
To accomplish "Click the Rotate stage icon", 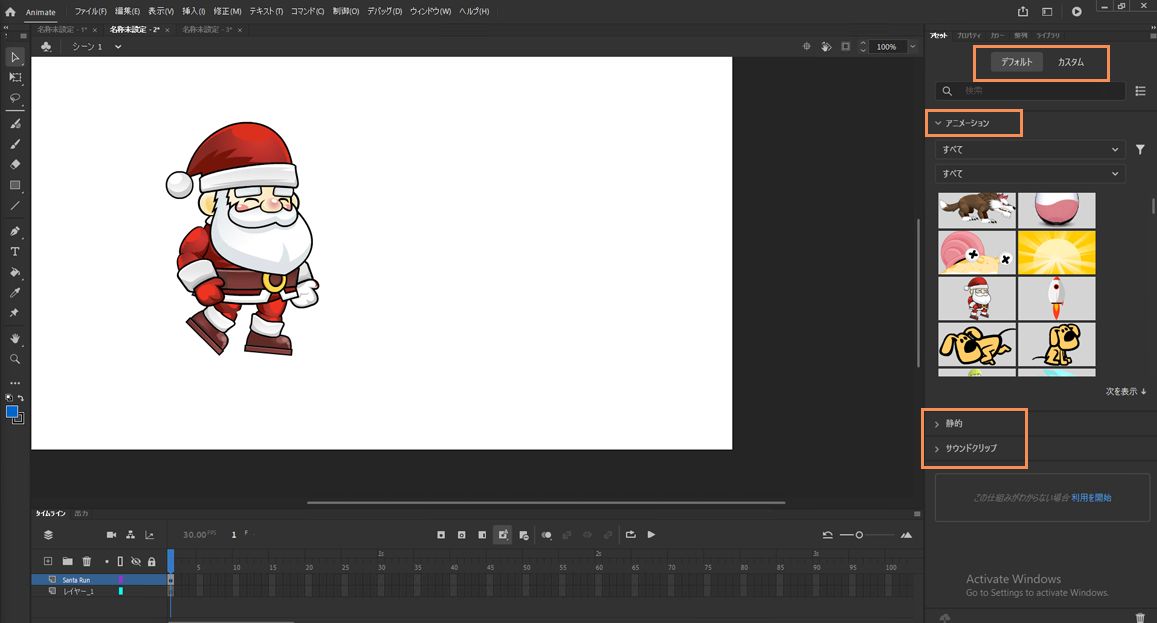I will coord(826,47).
